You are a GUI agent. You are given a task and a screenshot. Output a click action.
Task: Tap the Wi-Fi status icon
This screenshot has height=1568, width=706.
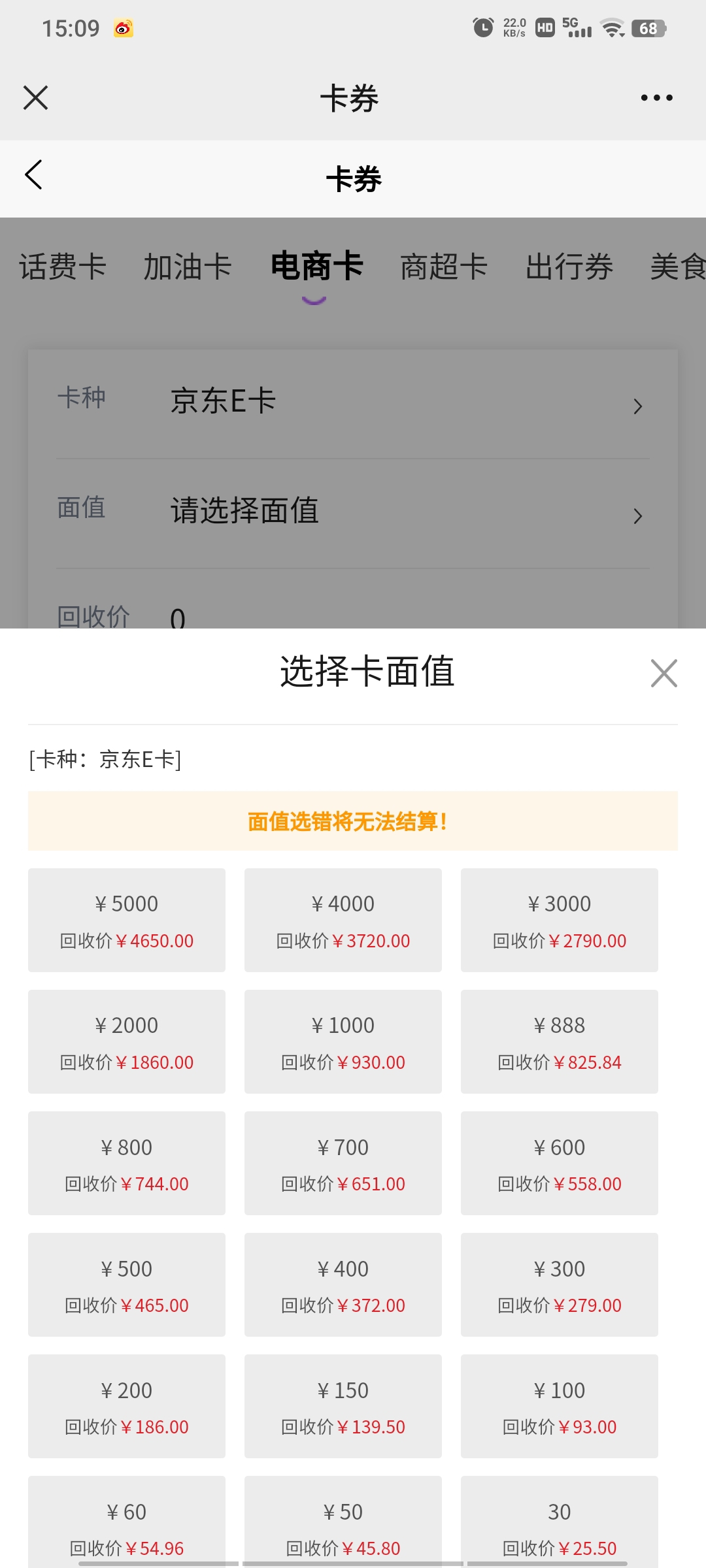[613, 29]
